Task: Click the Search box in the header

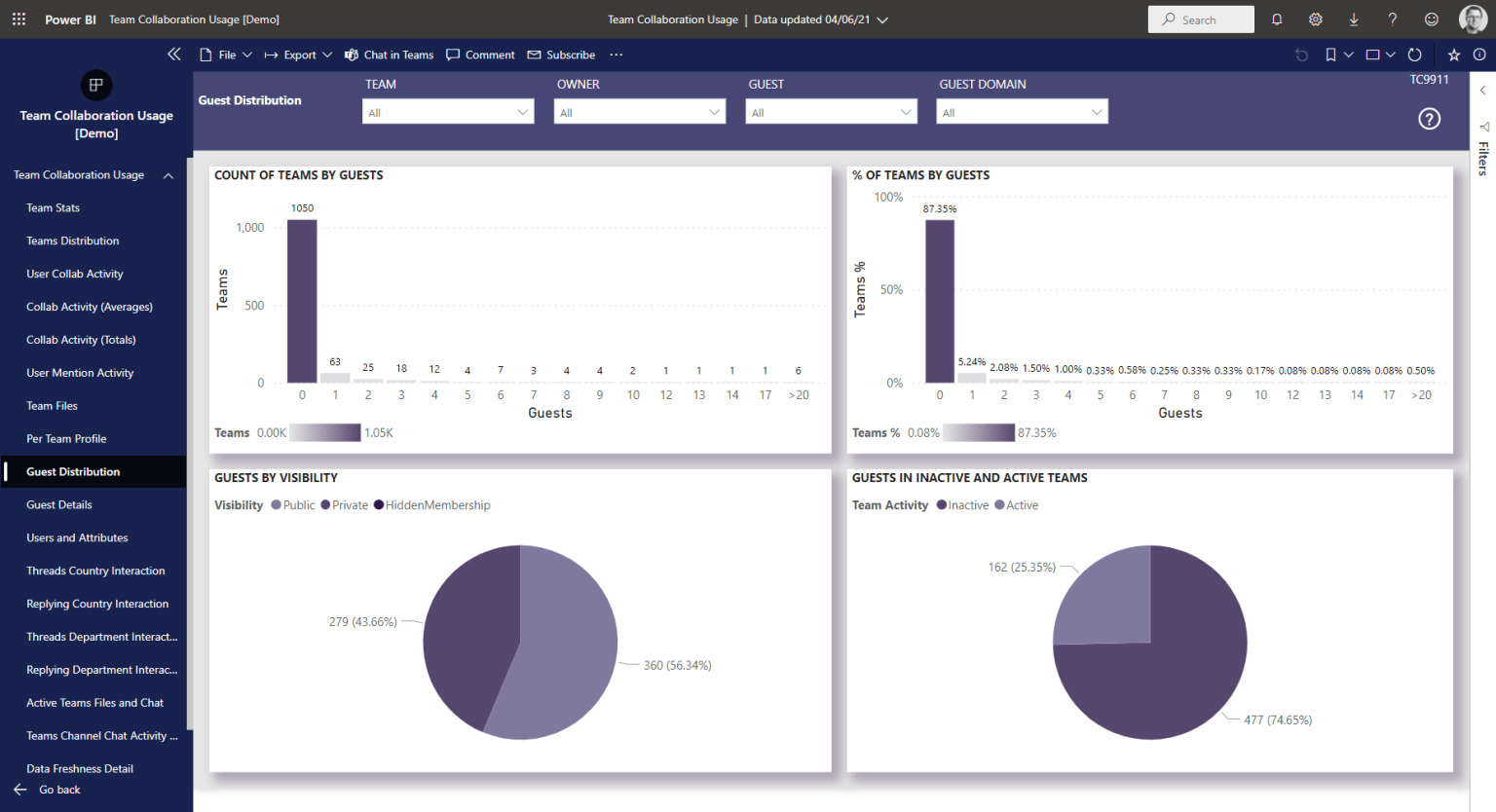Action: point(1201,19)
